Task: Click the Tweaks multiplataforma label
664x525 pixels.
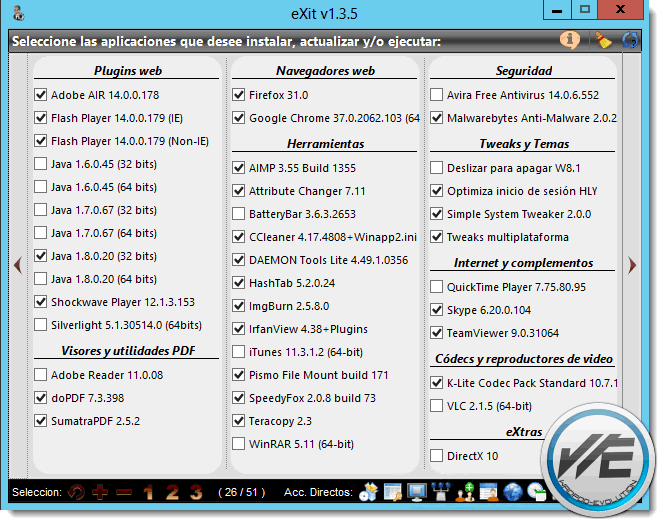Action: [508, 237]
